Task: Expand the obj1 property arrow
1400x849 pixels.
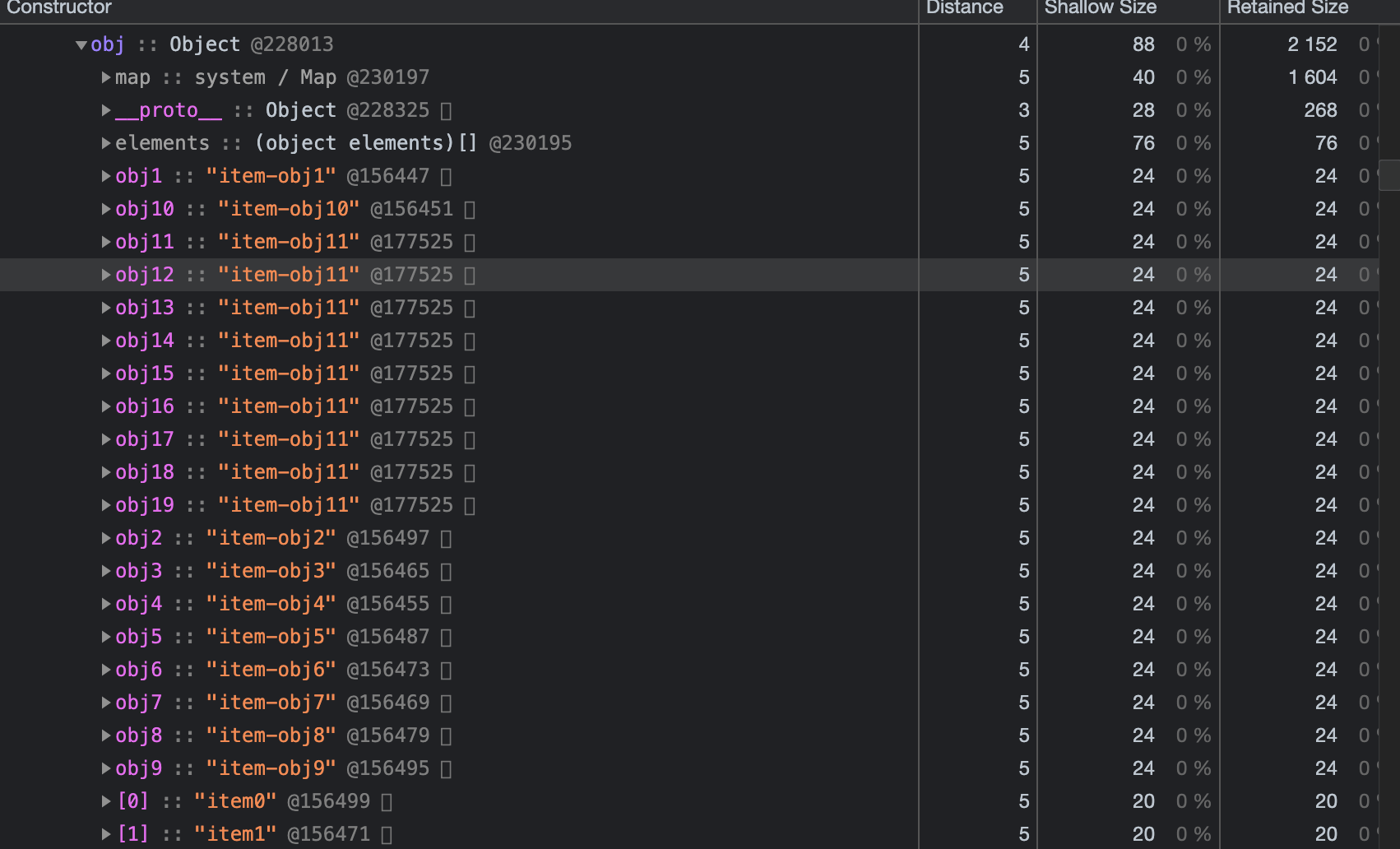Action: point(106,176)
